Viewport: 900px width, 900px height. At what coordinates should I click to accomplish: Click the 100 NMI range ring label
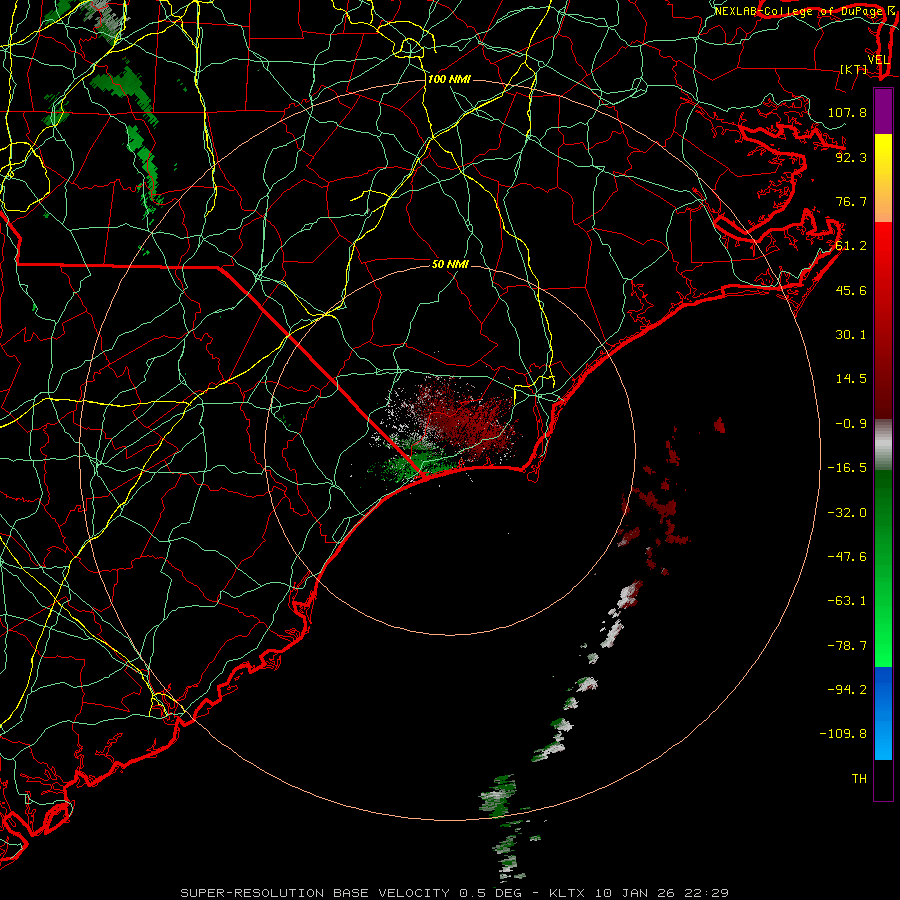(x=449, y=79)
